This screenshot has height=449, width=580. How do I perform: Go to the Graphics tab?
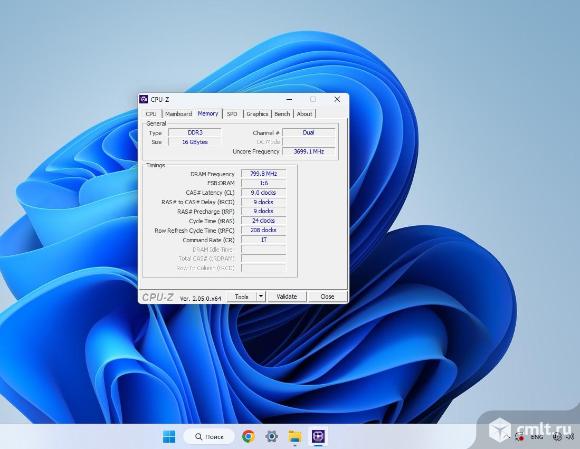[257, 114]
